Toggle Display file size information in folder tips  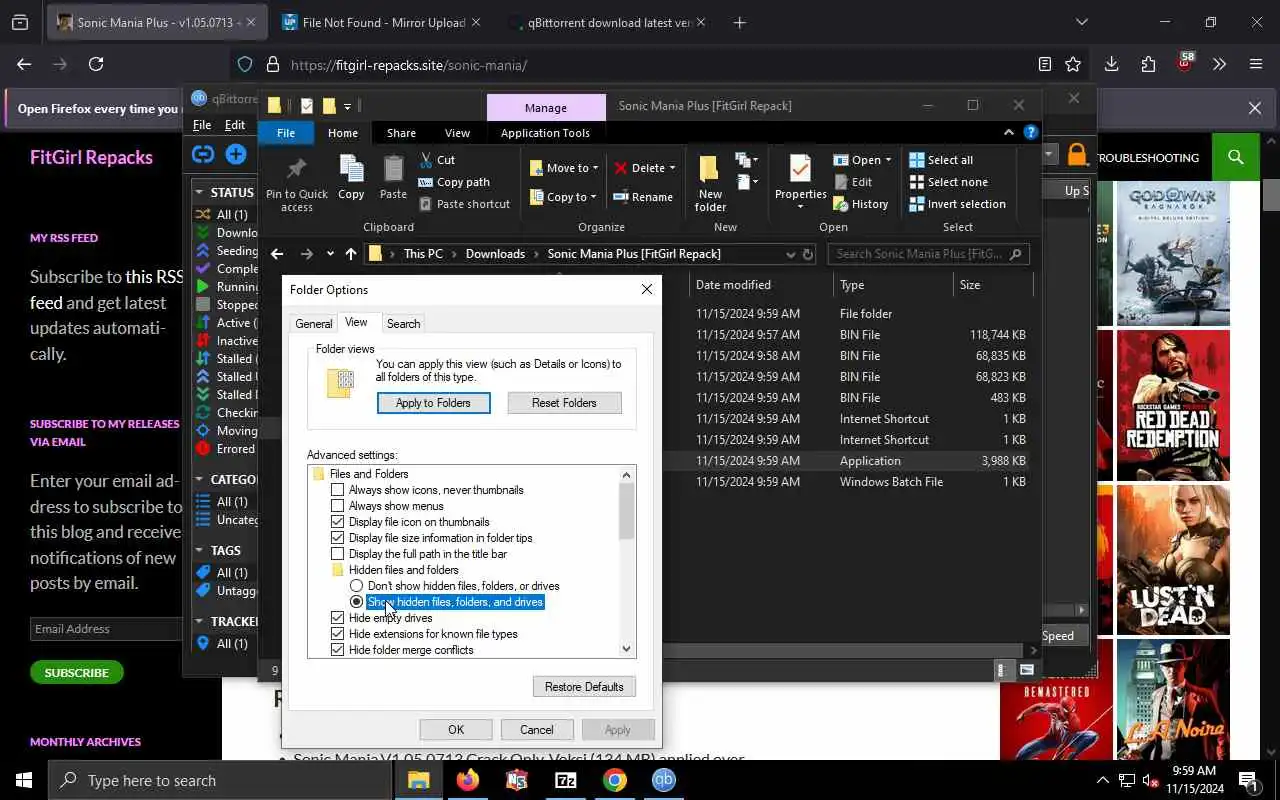point(338,538)
